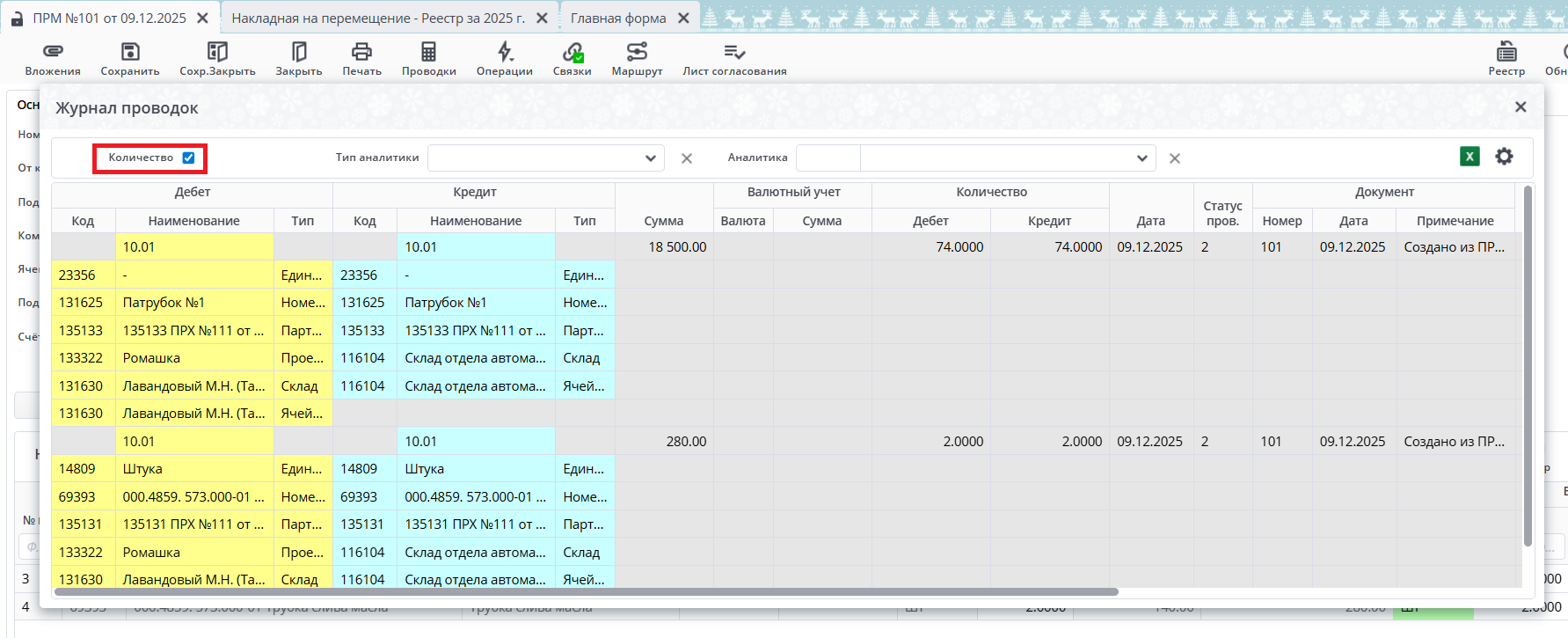This screenshot has height=638, width=1568.
Task: Open the Операции lightning icon
Action: 505,52
